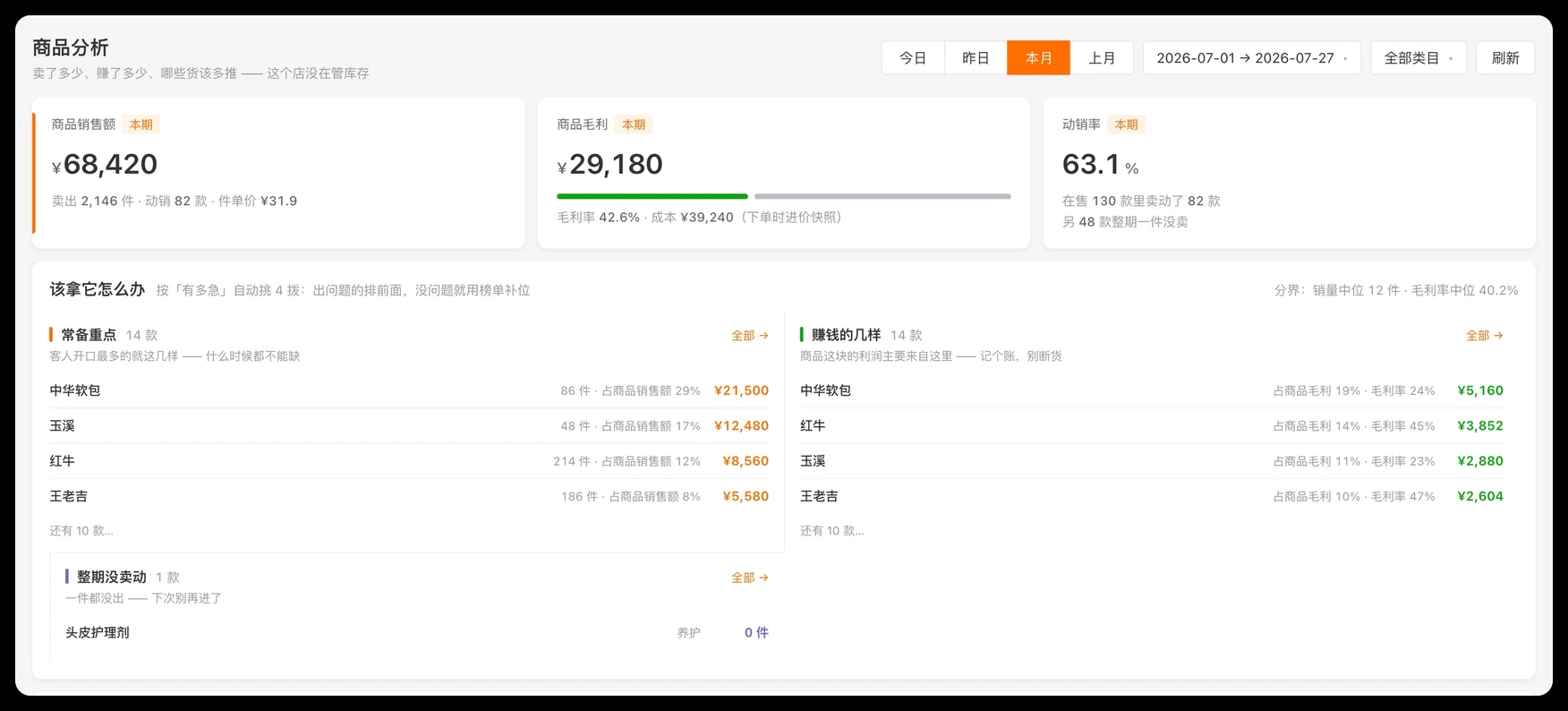
Task: Click 王老吉 row in 常备重点 list
Action: (409, 496)
